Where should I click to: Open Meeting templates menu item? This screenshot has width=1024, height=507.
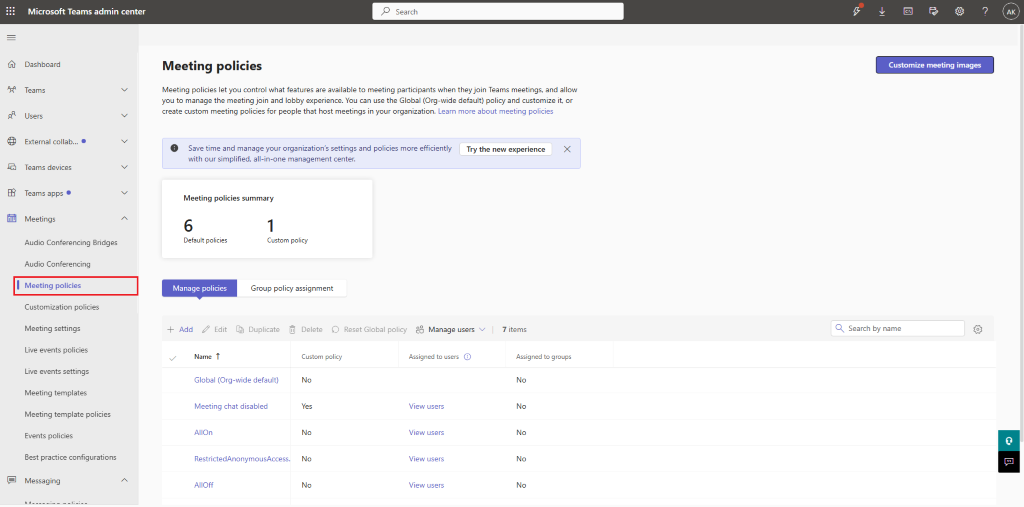click(56, 393)
